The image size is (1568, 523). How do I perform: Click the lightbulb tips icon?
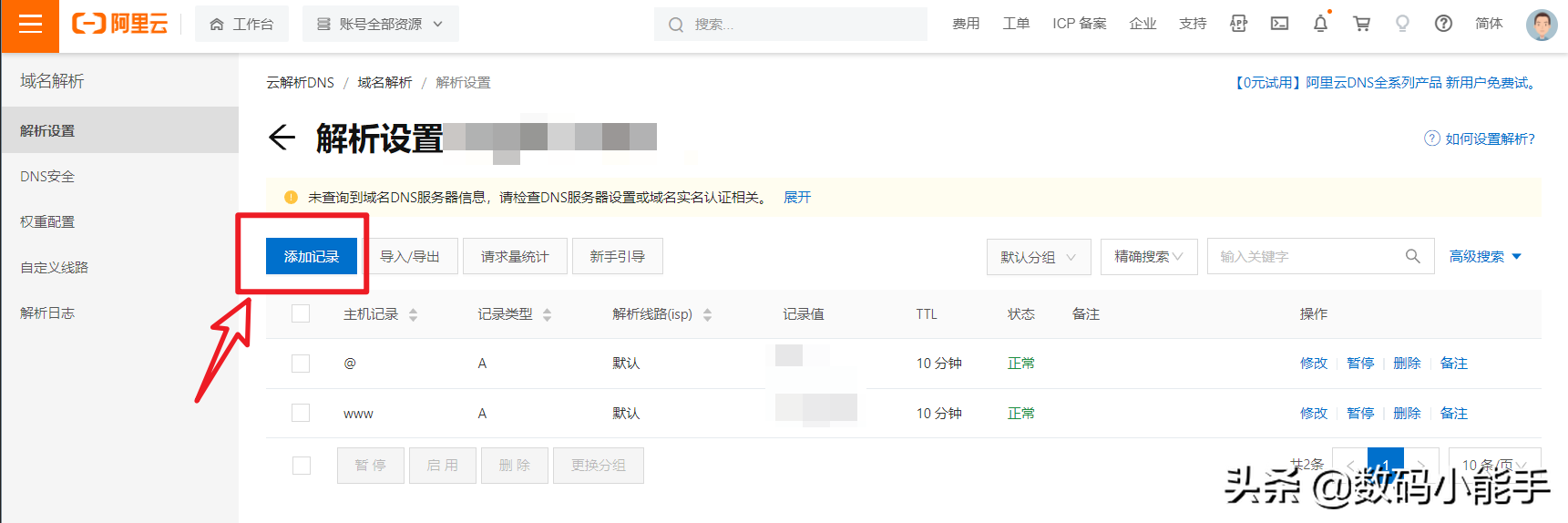(x=1403, y=24)
